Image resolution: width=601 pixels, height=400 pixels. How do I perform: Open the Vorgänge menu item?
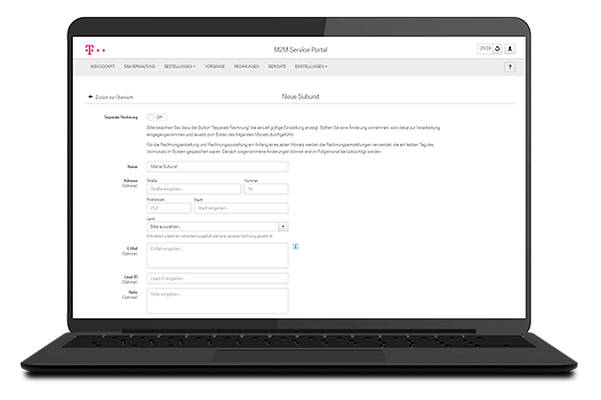[216, 66]
